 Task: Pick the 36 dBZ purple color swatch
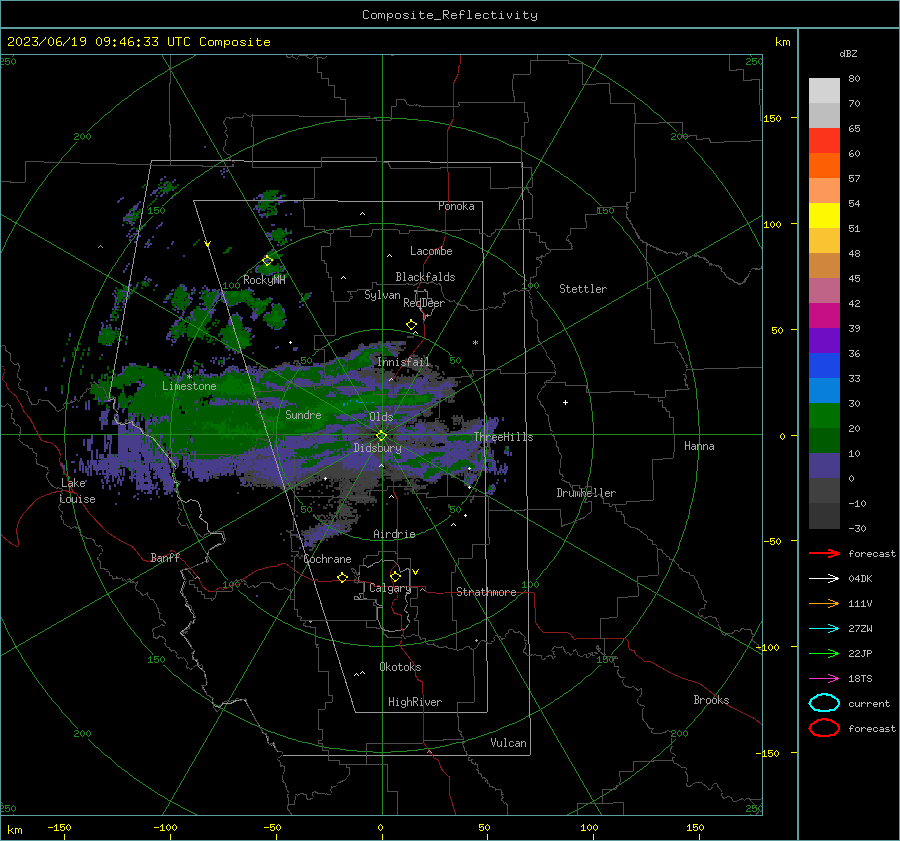(824, 341)
